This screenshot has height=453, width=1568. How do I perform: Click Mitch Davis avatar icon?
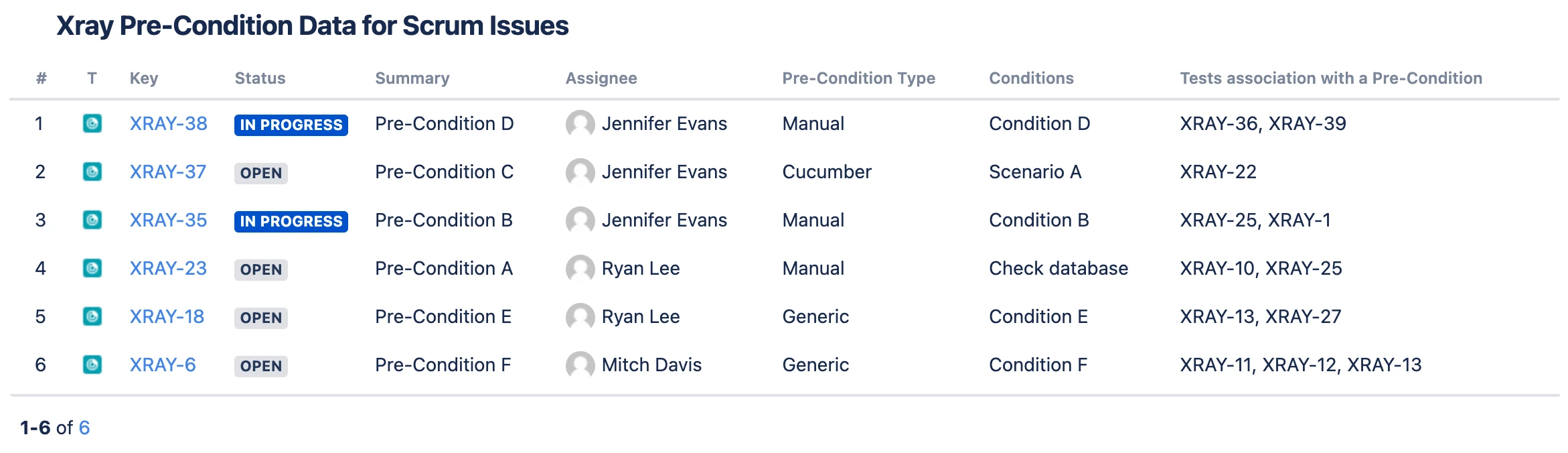(580, 365)
